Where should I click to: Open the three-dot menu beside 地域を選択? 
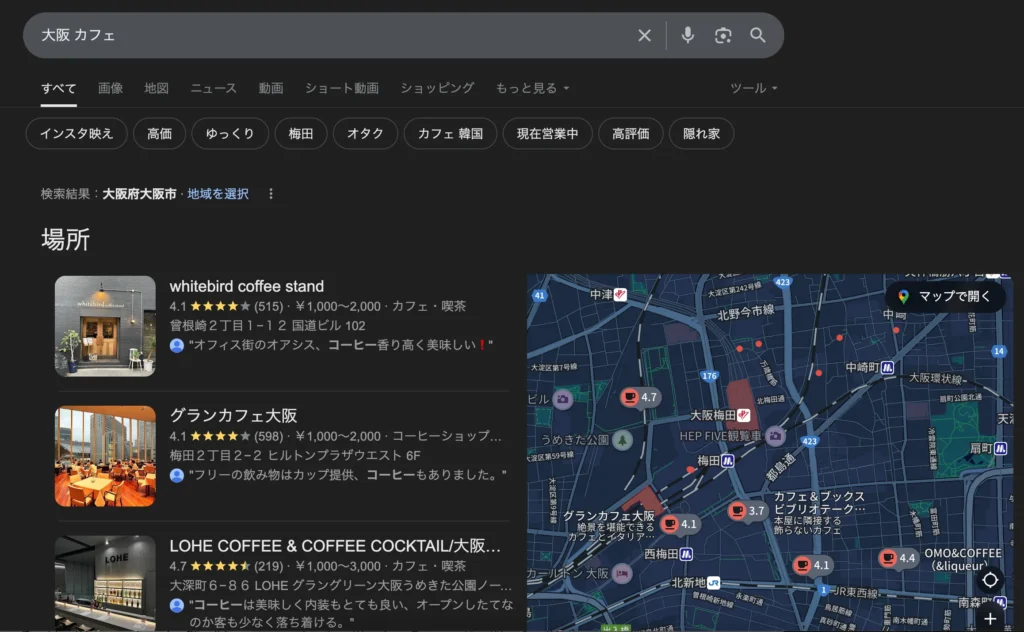pyautogui.click(x=271, y=194)
